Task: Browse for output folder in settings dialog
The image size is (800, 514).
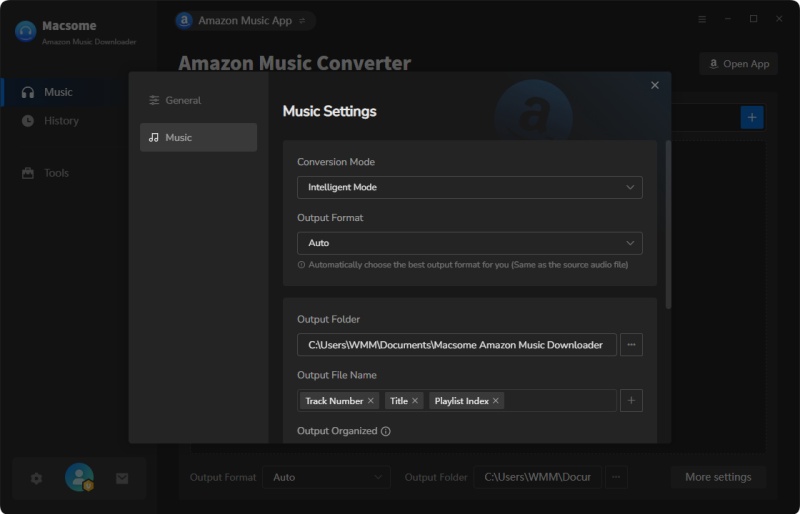Action: pyautogui.click(x=631, y=345)
